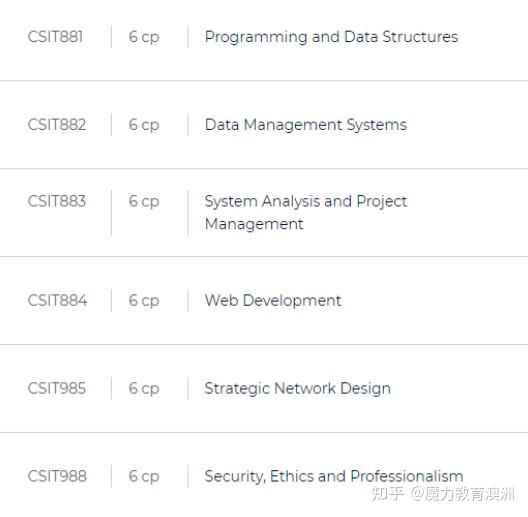Select the CSIT882 course code
This screenshot has height=517, width=528.
click(x=57, y=125)
